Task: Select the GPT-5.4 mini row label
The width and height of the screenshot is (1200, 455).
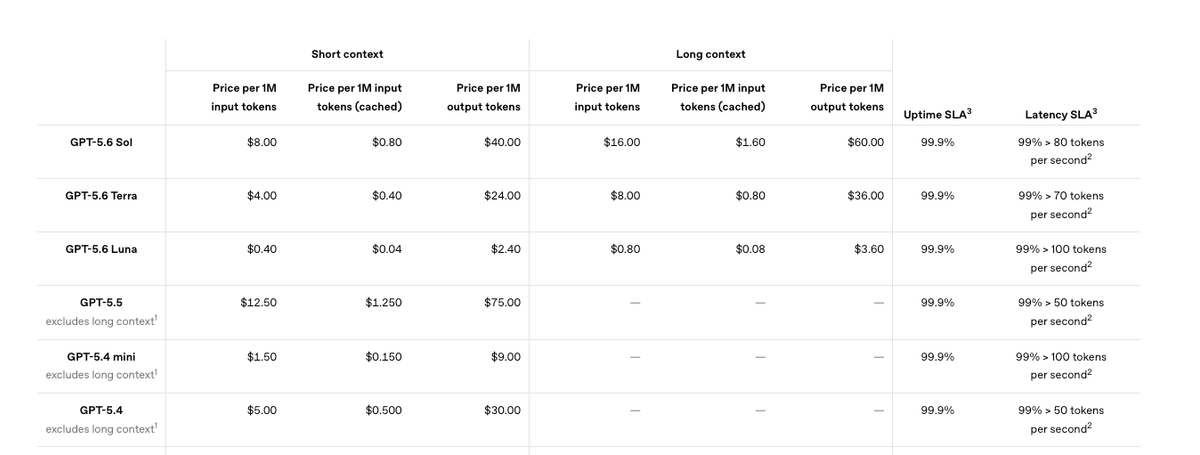Action: [x=101, y=356]
